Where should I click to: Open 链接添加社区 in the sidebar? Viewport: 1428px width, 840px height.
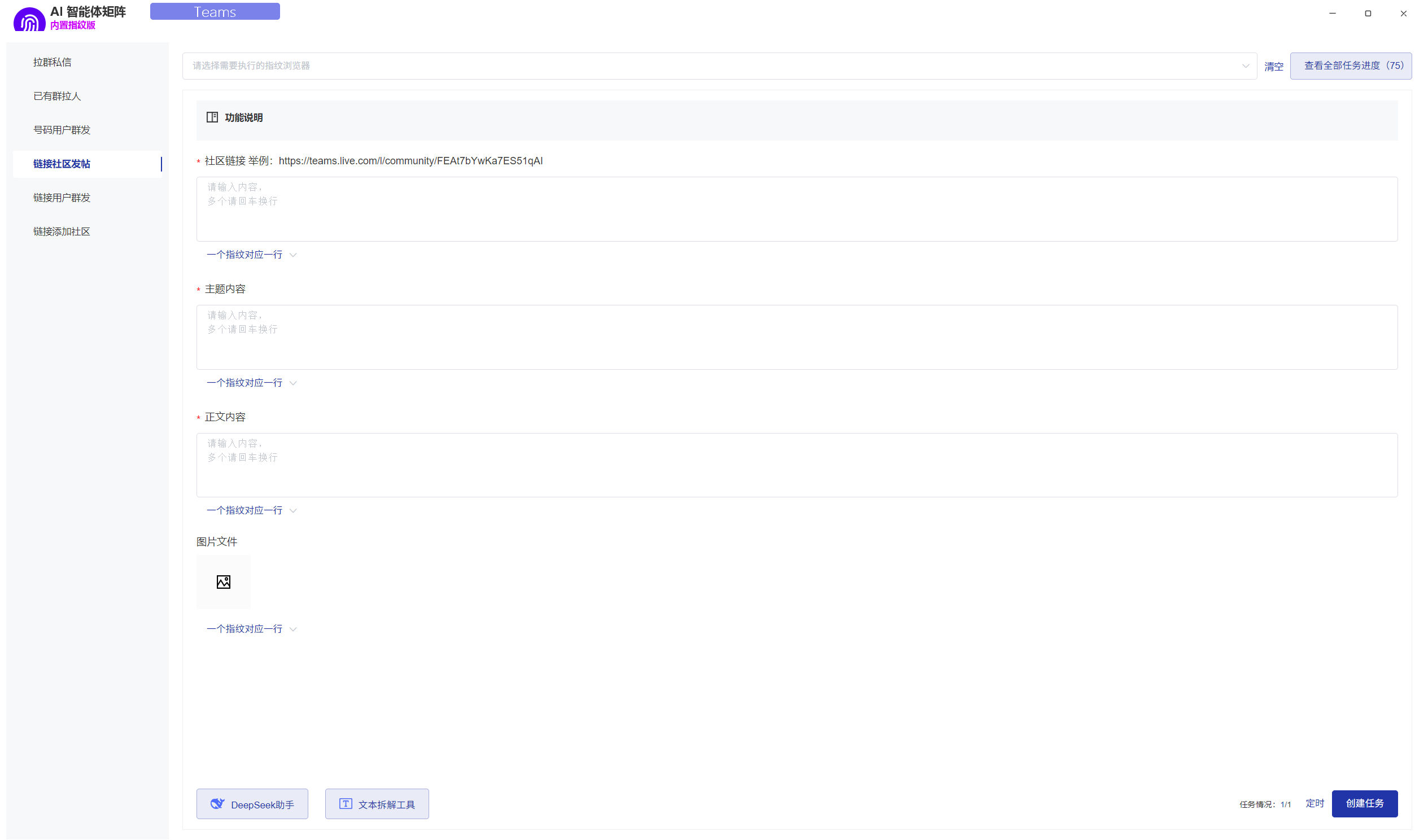click(x=61, y=231)
